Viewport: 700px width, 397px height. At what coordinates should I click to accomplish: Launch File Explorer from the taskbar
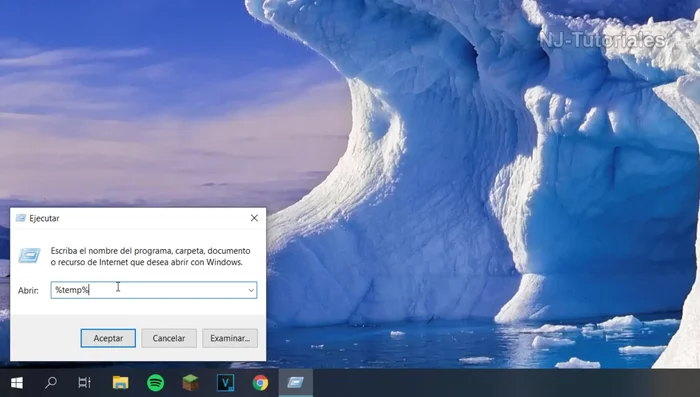pyautogui.click(x=120, y=383)
